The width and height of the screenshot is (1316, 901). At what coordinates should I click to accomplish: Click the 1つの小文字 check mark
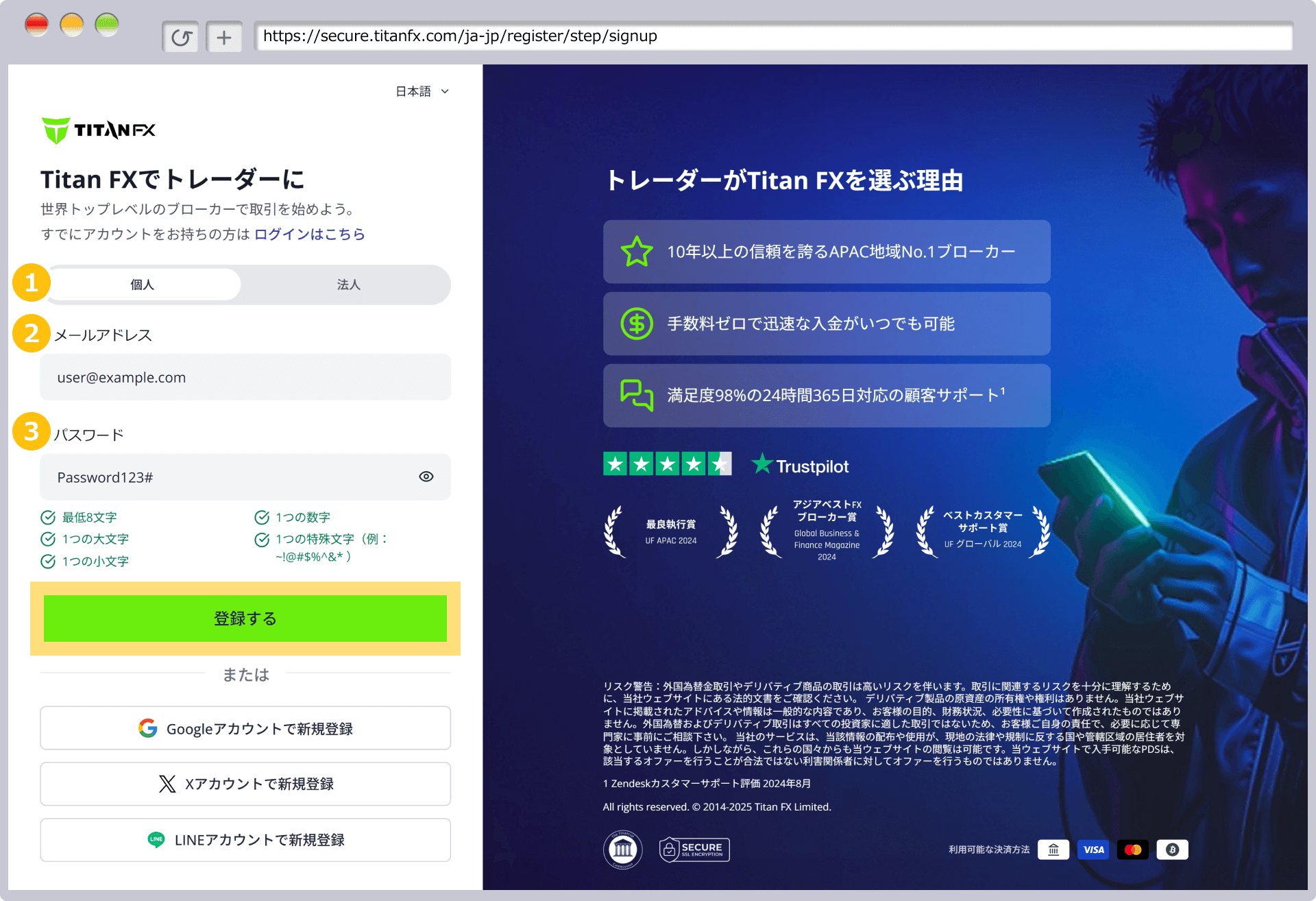pos(48,561)
